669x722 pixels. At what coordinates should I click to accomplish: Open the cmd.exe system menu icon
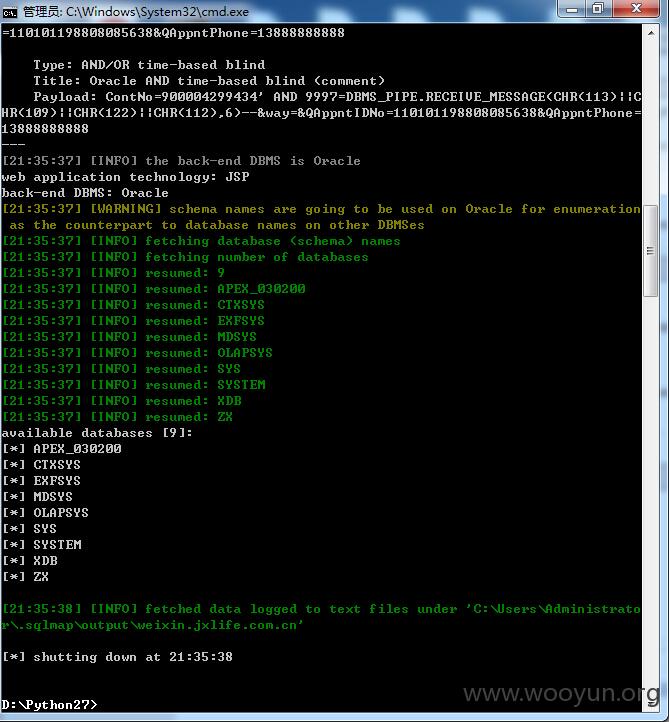point(10,12)
